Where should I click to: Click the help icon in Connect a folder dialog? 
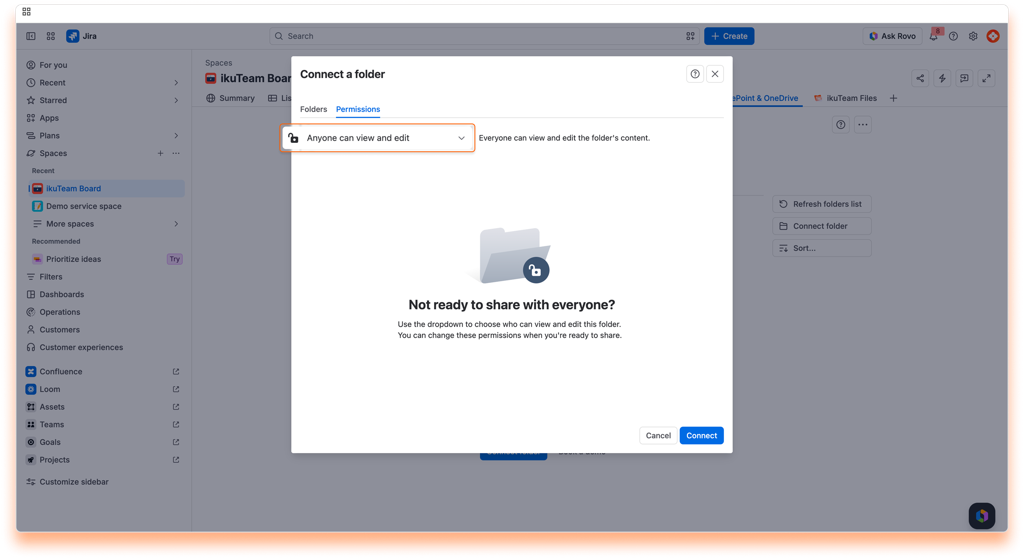695,74
